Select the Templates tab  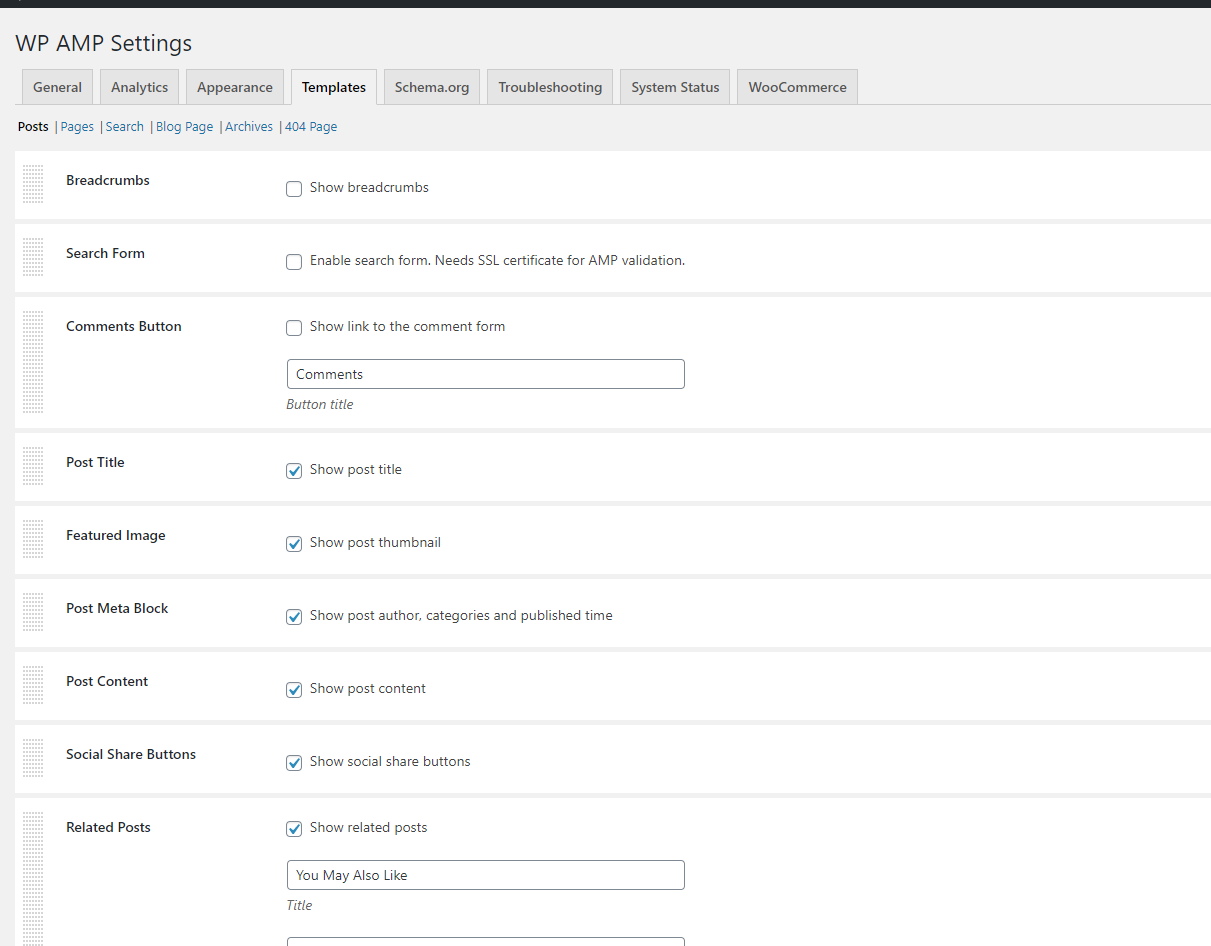[334, 87]
